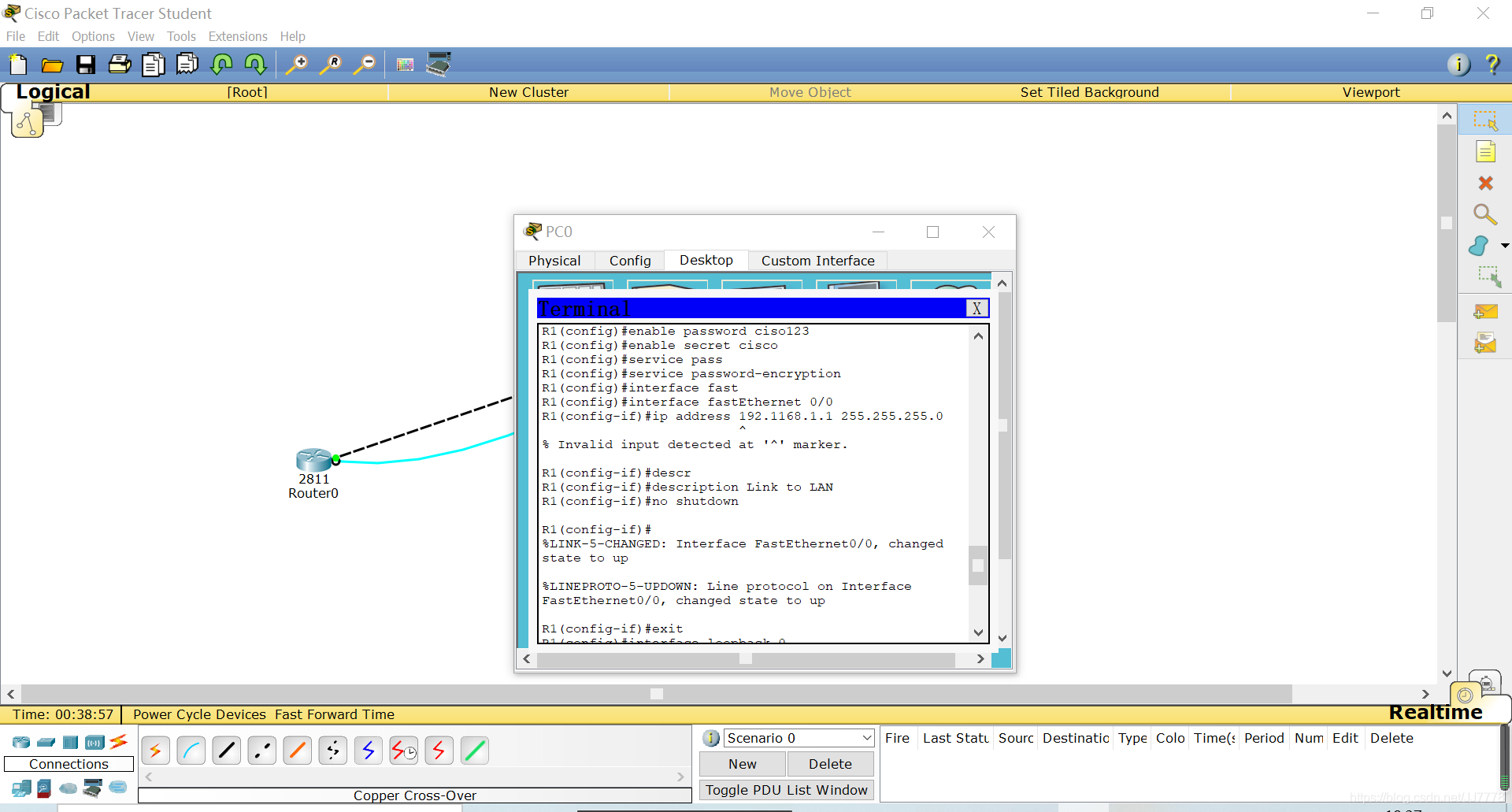
Task: Click Fast Forward Time
Action: 335,714
